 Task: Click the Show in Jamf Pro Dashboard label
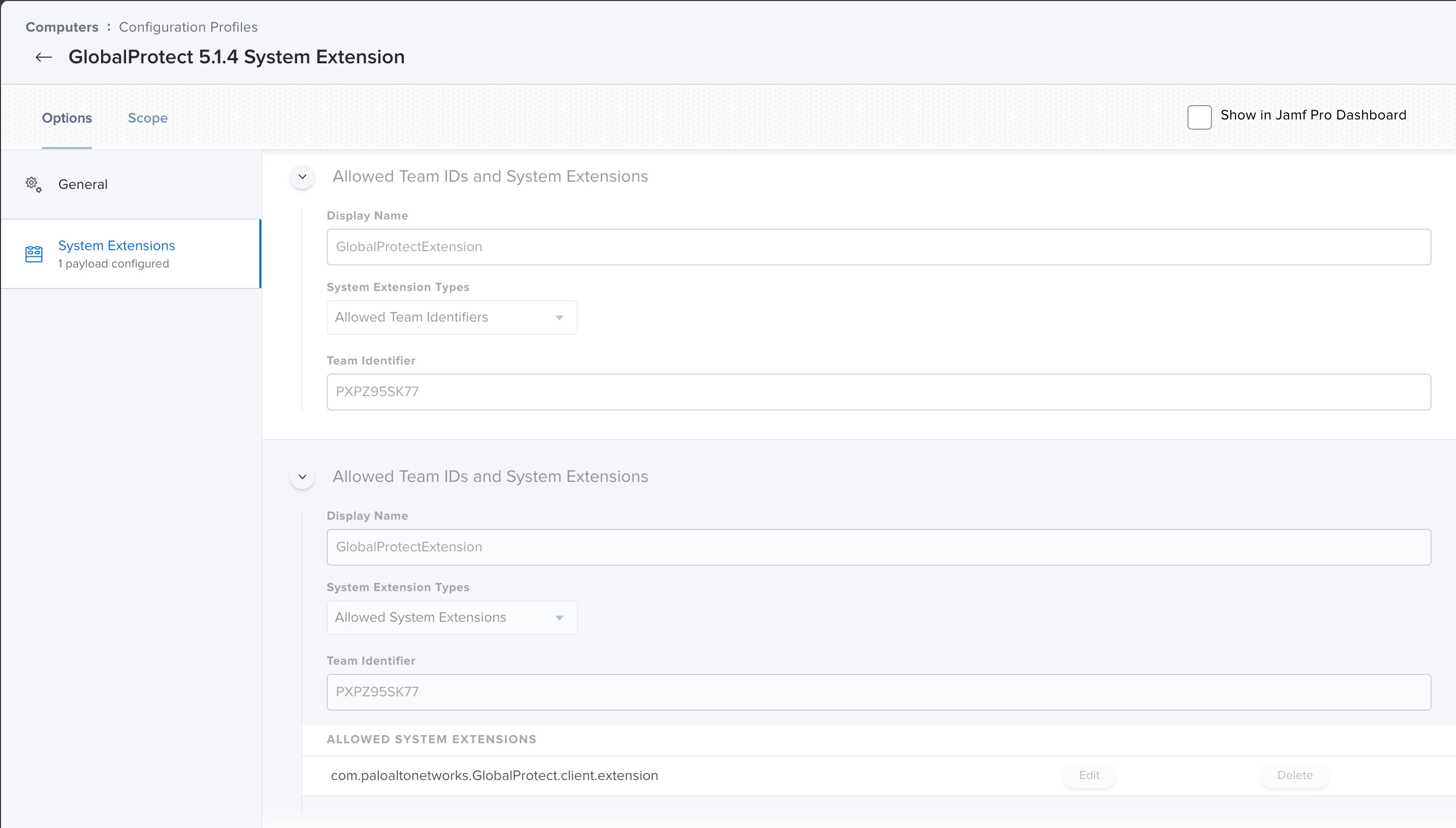pyautogui.click(x=1313, y=115)
